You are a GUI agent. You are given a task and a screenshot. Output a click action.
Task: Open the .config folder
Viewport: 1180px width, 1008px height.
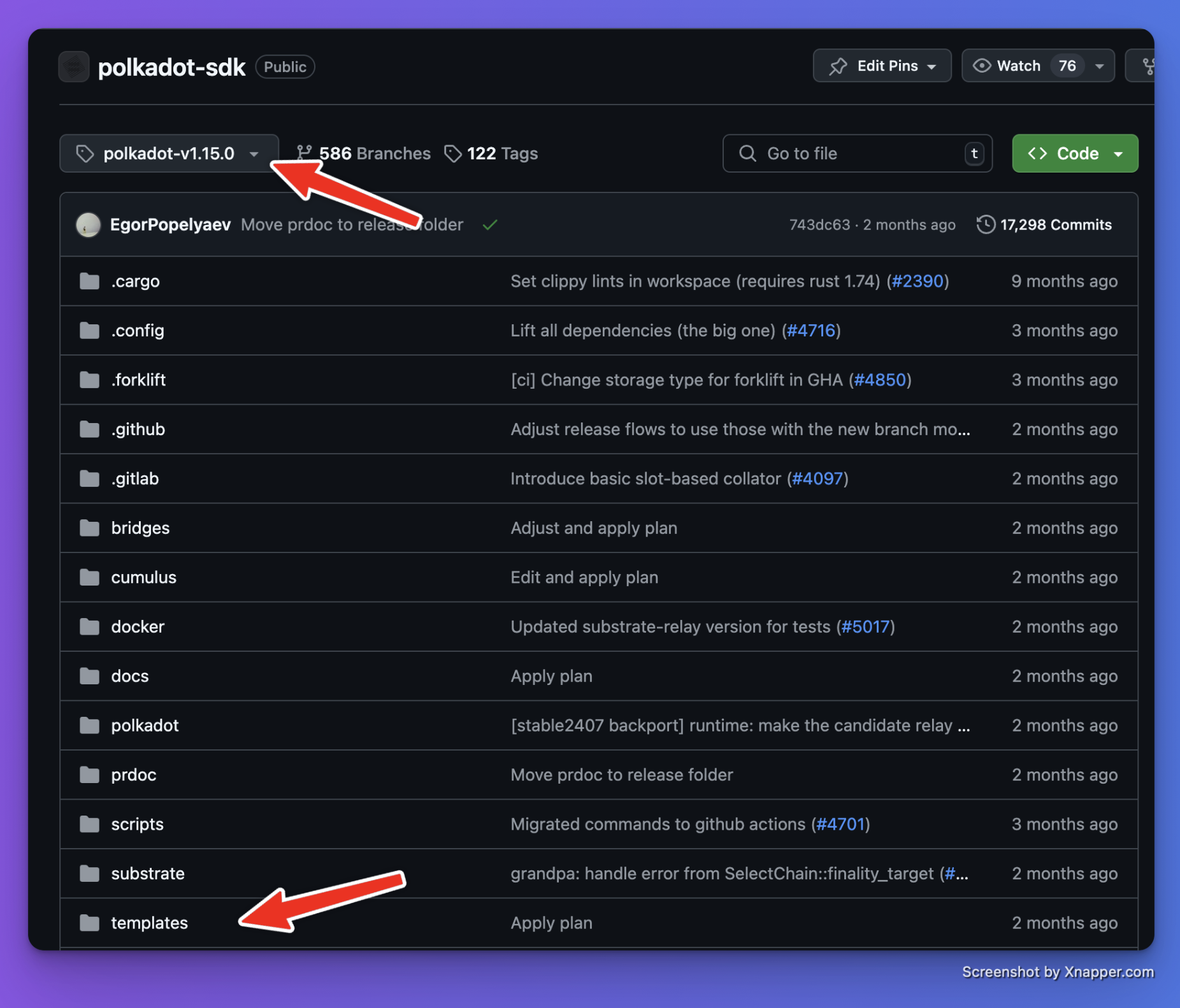pyautogui.click(x=138, y=331)
